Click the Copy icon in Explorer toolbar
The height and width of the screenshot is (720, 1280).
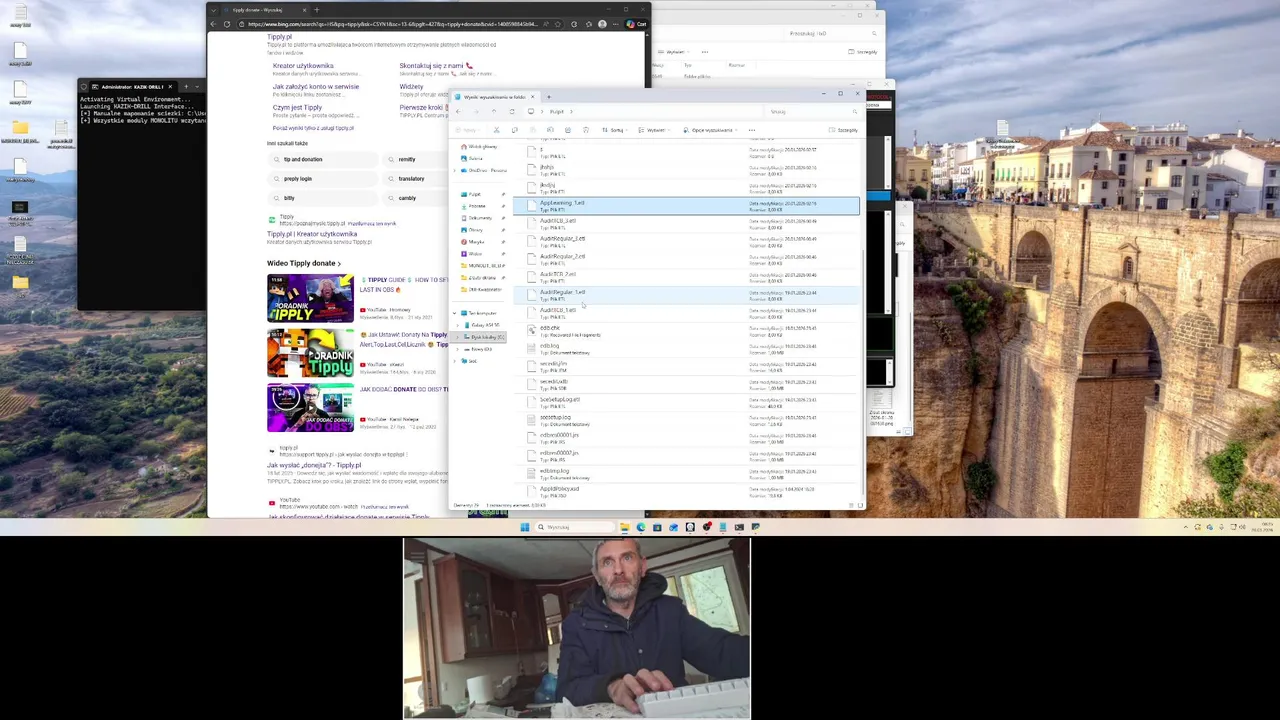pos(514,130)
